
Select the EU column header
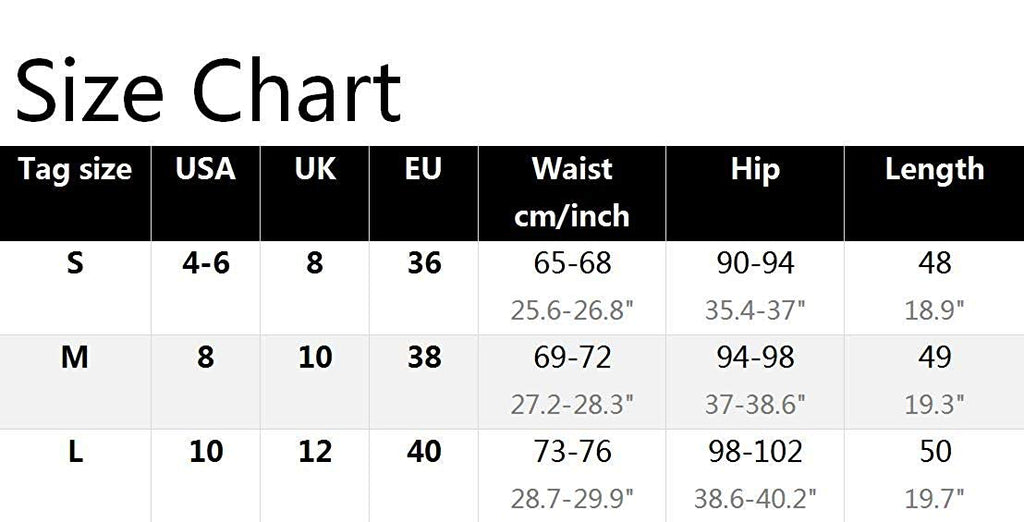(423, 169)
